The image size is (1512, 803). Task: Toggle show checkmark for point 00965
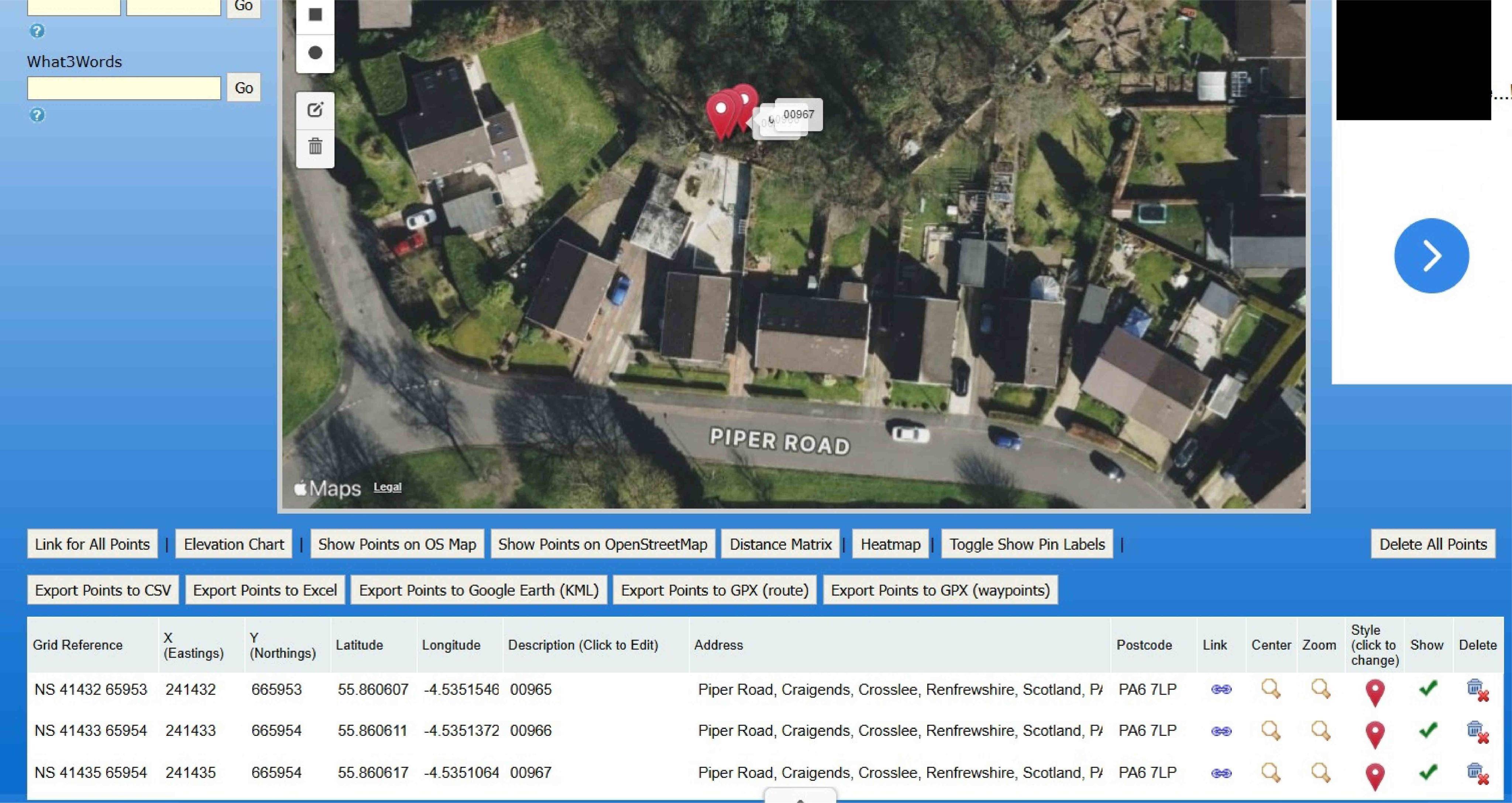coord(1427,688)
